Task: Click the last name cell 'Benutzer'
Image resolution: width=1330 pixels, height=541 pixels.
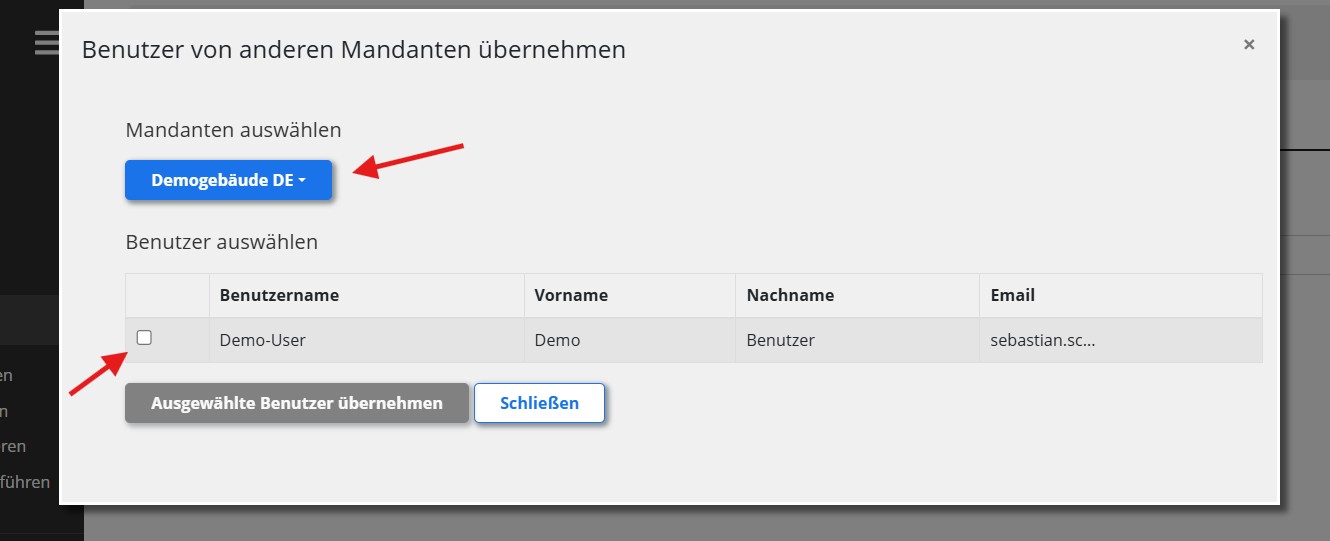Action: point(780,340)
